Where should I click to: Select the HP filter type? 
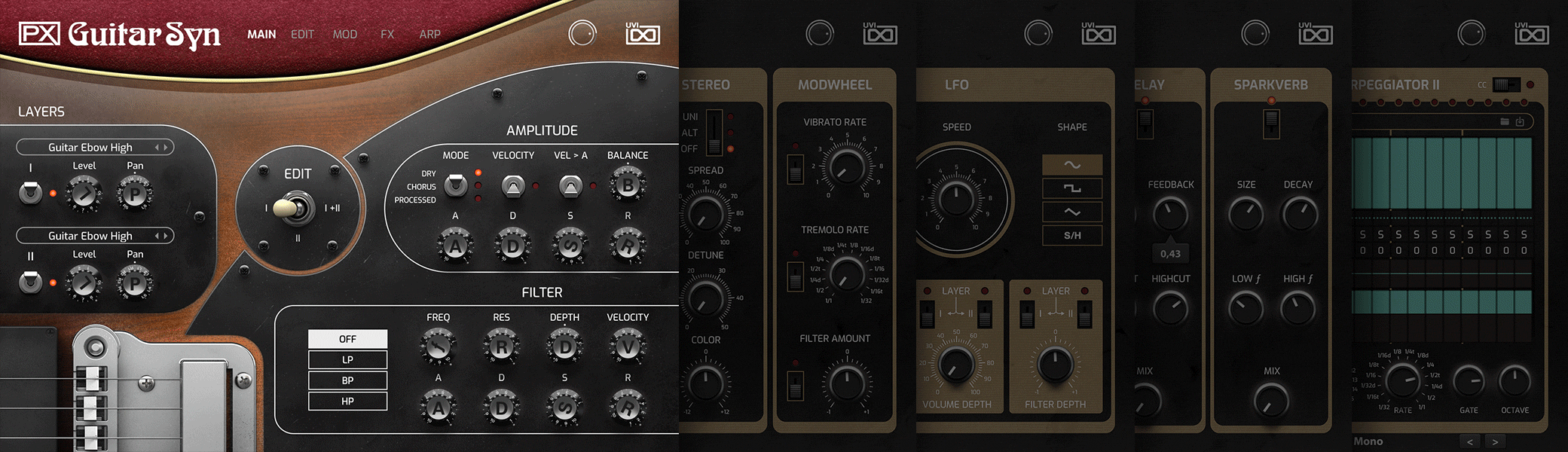(x=347, y=401)
